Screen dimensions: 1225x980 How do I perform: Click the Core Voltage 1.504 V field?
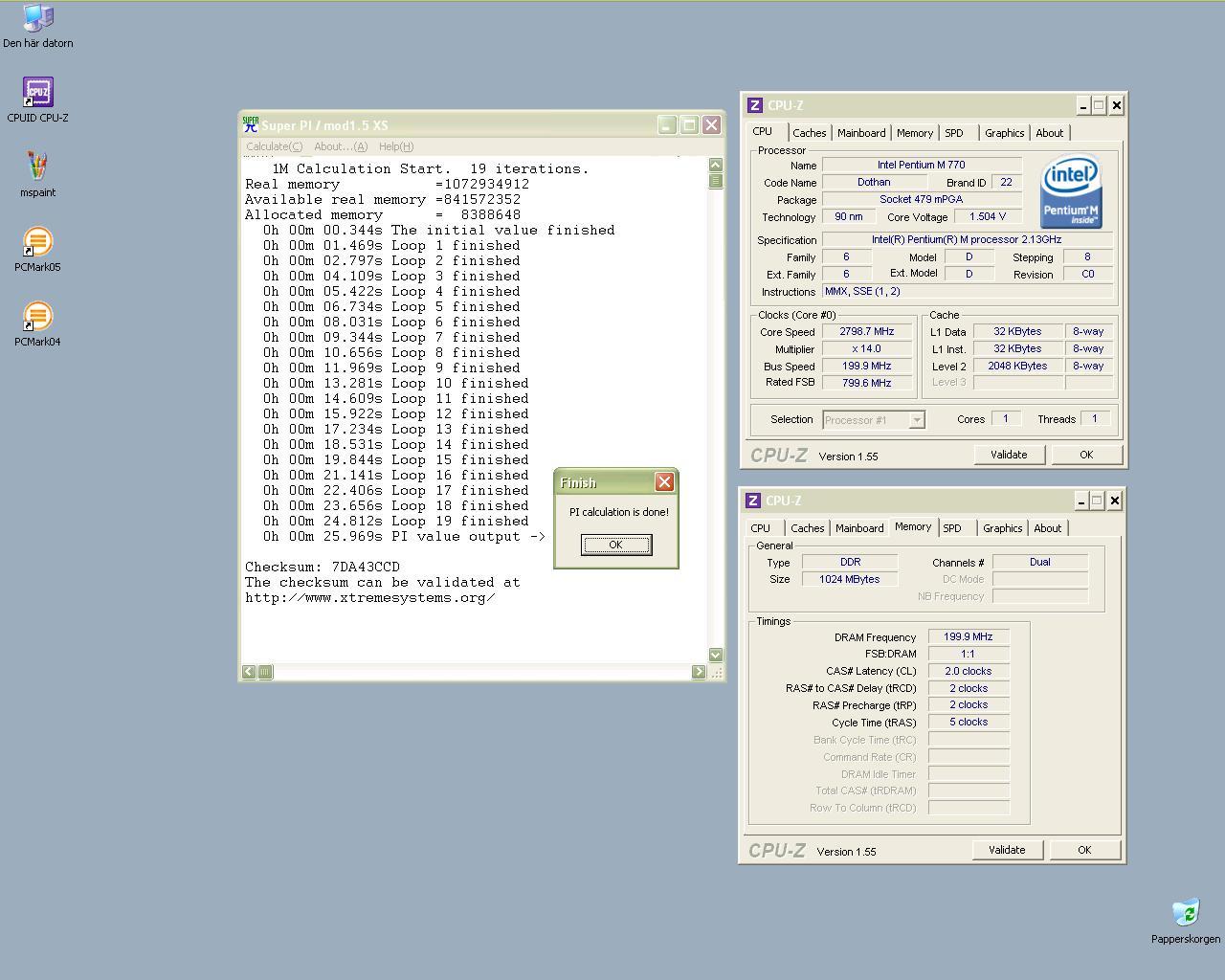coord(988,217)
